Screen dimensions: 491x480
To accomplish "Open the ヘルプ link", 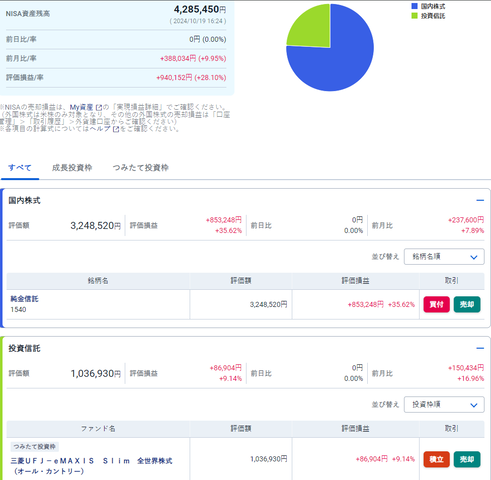I will coord(100,129).
